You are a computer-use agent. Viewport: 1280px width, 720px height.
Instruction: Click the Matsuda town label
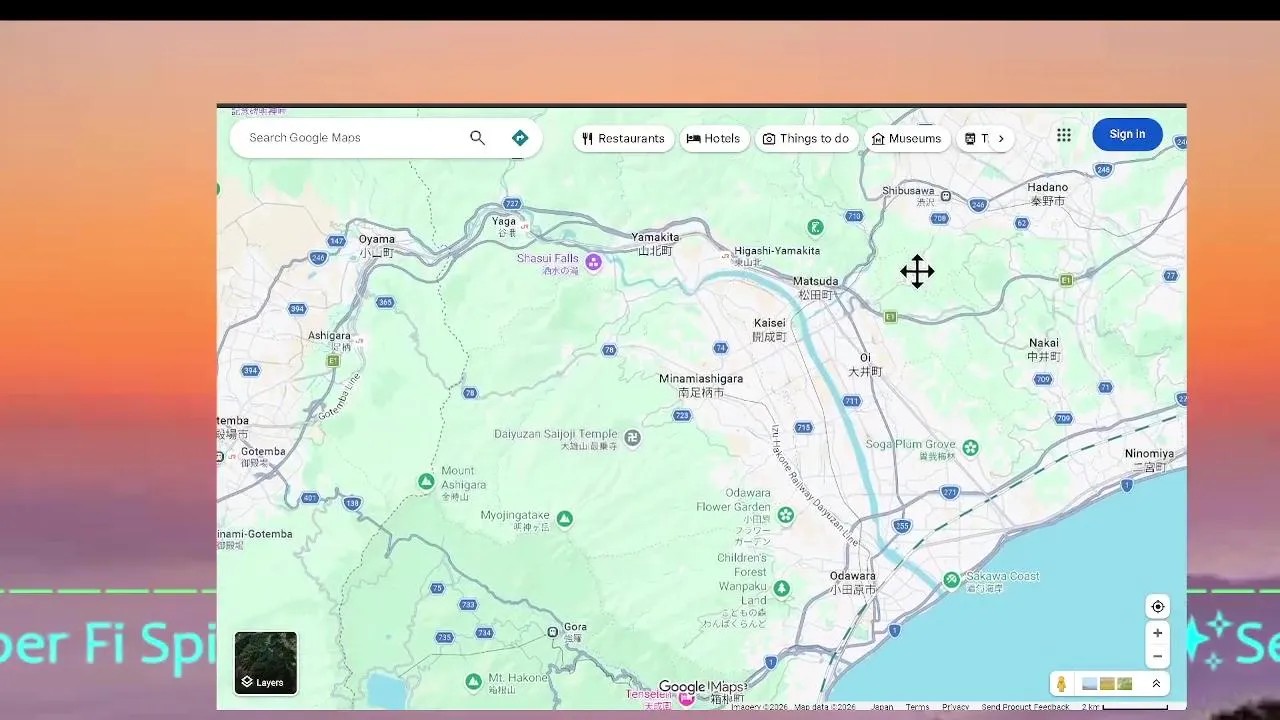[815, 288]
